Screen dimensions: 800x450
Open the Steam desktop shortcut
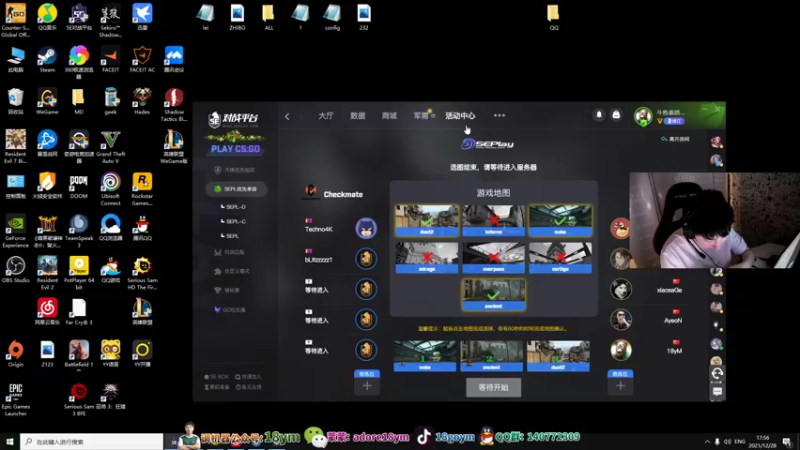click(x=47, y=59)
